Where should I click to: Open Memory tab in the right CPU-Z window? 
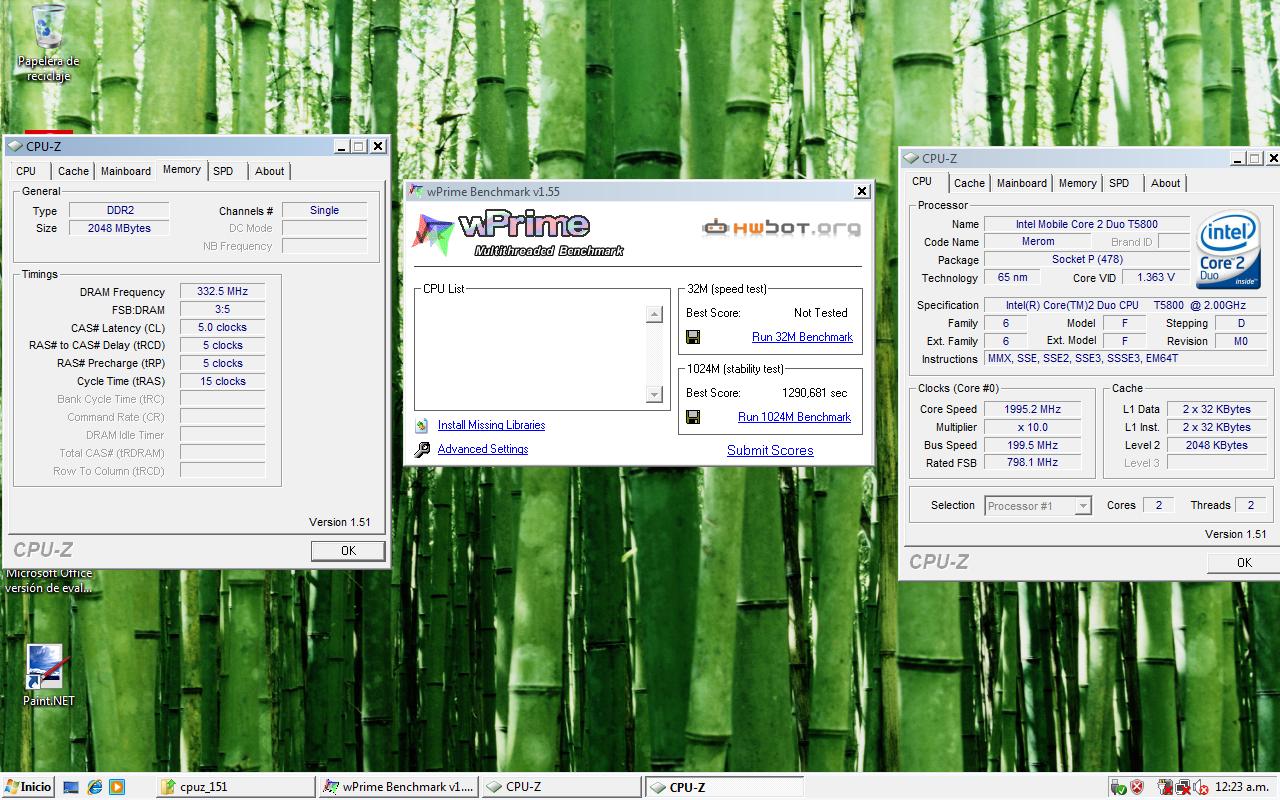1077,183
